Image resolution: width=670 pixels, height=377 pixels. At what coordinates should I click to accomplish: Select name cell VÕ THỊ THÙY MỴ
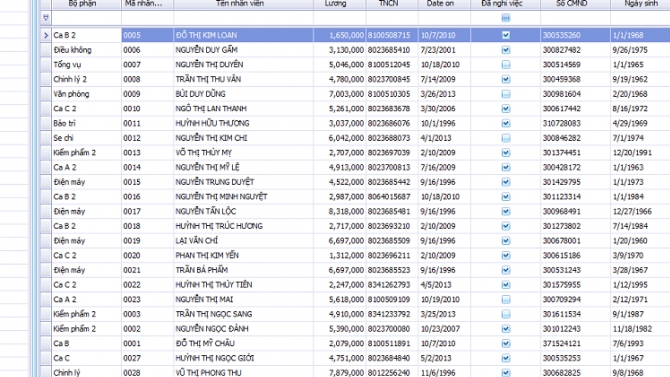[x=244, y=153]
